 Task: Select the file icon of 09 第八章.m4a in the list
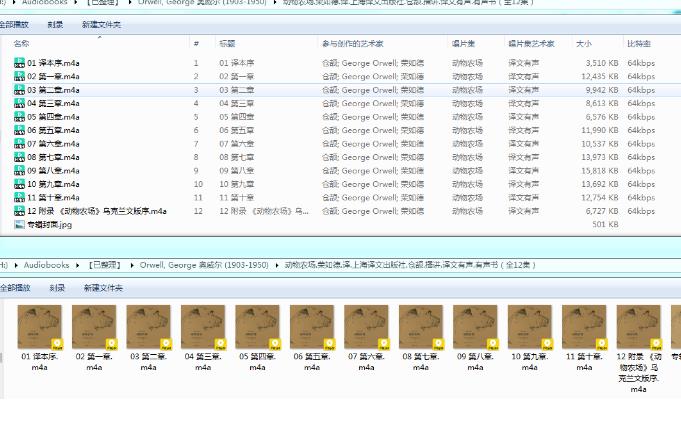pyautogui.click(x=19, y=170)
